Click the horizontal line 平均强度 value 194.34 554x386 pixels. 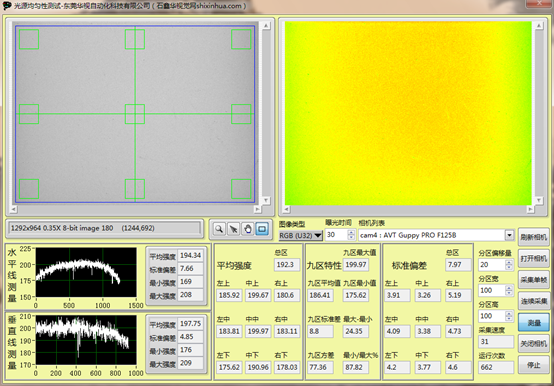[x=190, y=255]
